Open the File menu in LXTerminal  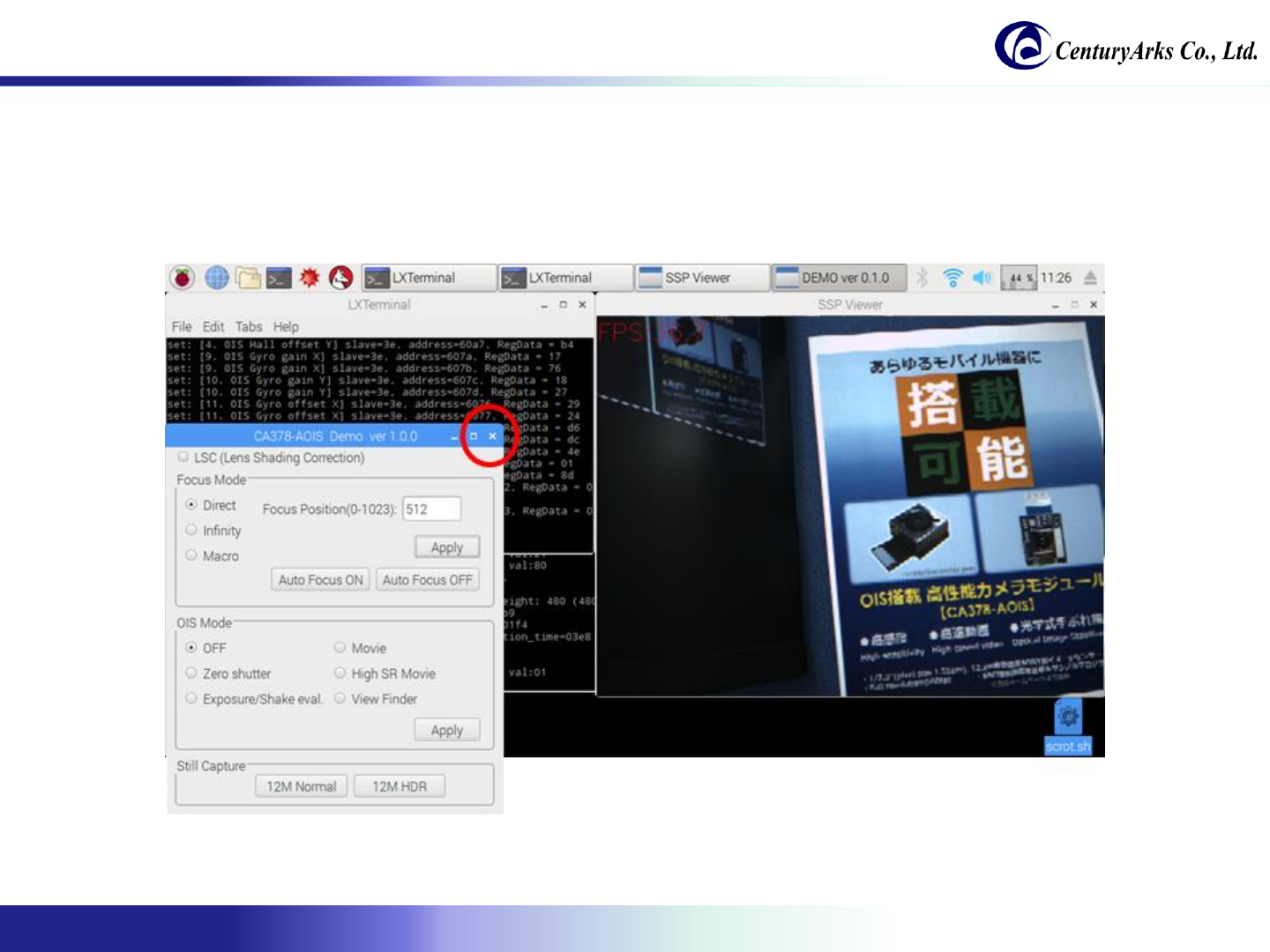pos(182,326)
